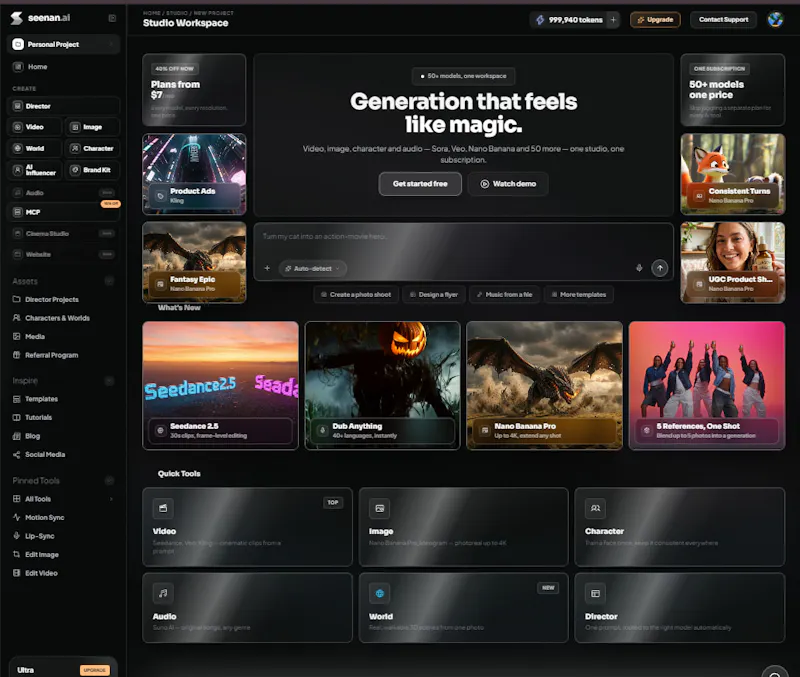Open Referral Program

point(45,355)
